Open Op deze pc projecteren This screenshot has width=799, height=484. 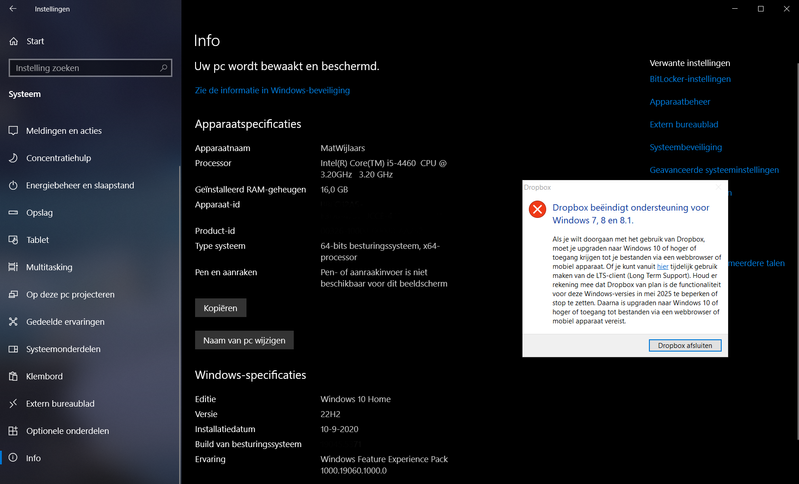click(x=70, y=295)
